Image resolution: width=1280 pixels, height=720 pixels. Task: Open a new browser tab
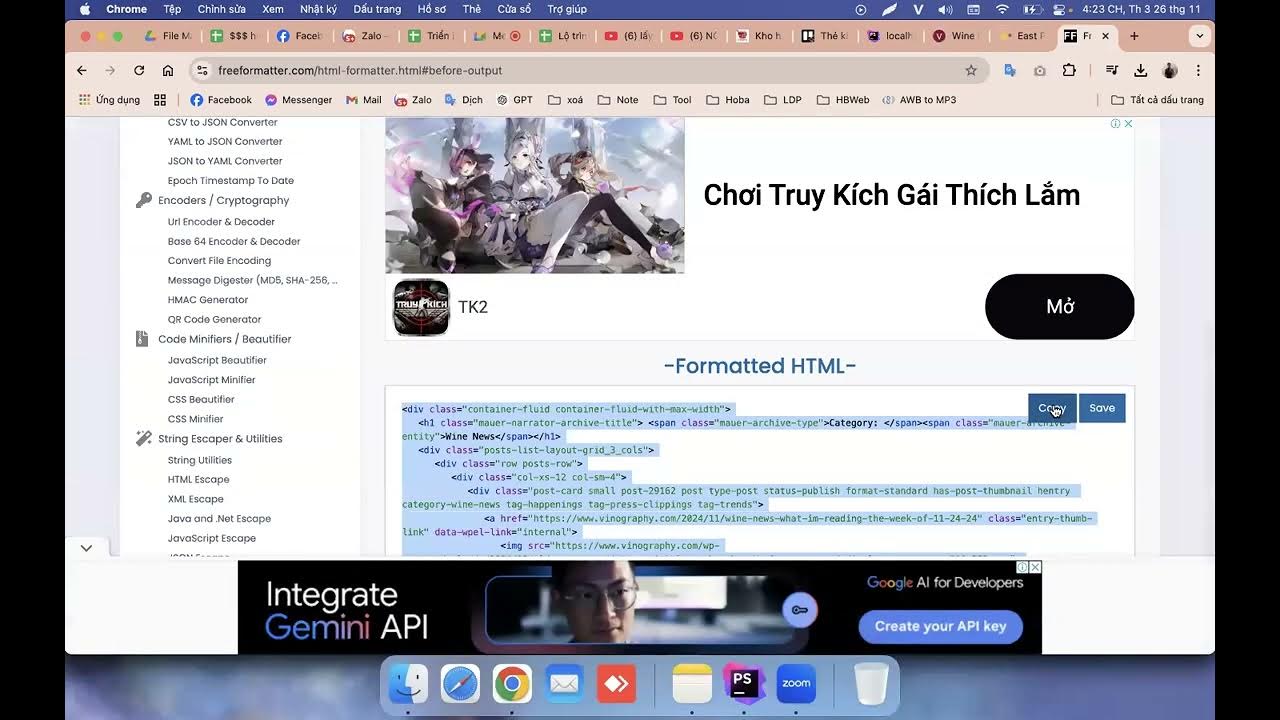pos(1134,36)
